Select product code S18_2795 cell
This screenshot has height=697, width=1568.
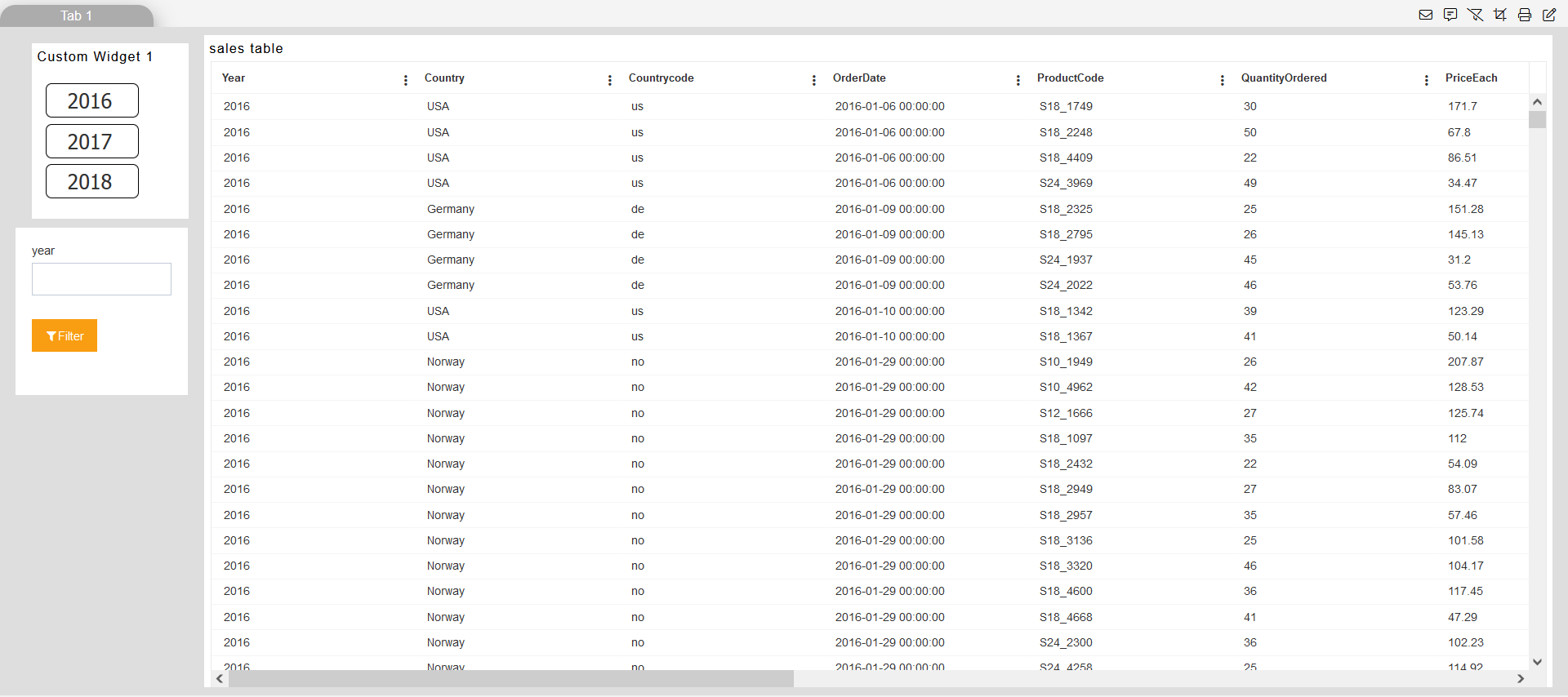coord(1066,234)
